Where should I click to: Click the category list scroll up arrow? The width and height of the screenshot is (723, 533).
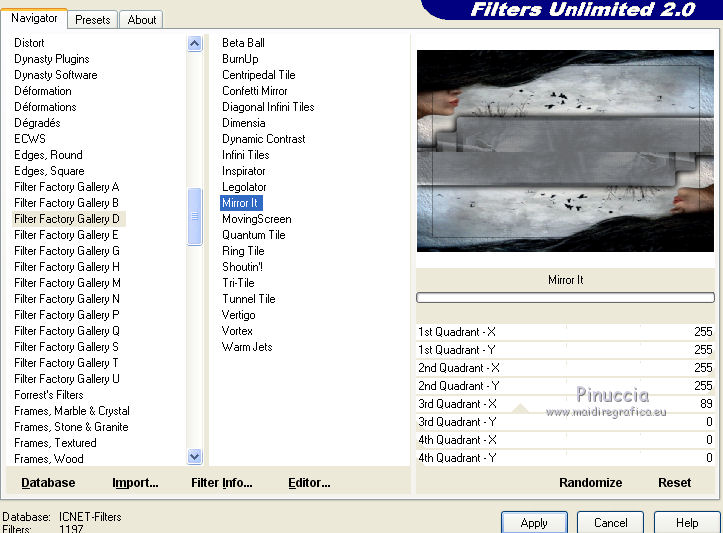coord(195,44)
